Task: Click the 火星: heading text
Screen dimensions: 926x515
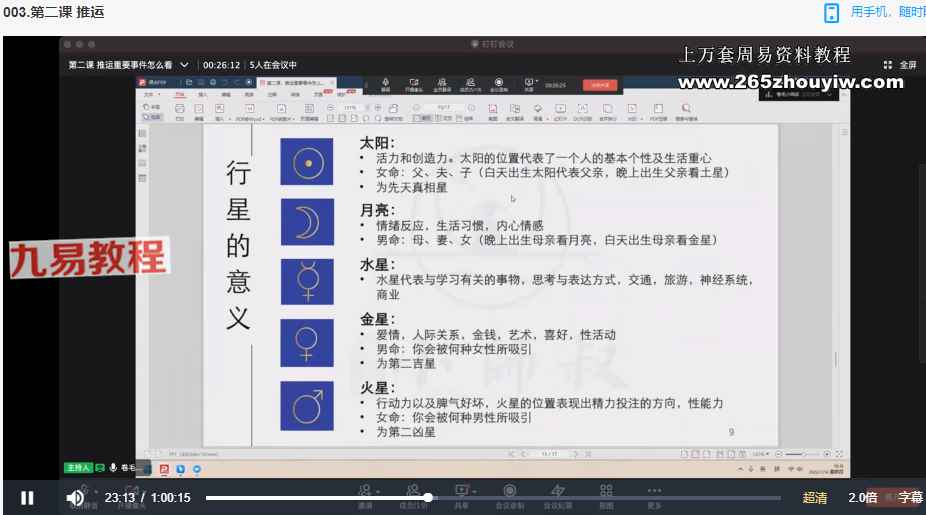Action: pos(377,388)
